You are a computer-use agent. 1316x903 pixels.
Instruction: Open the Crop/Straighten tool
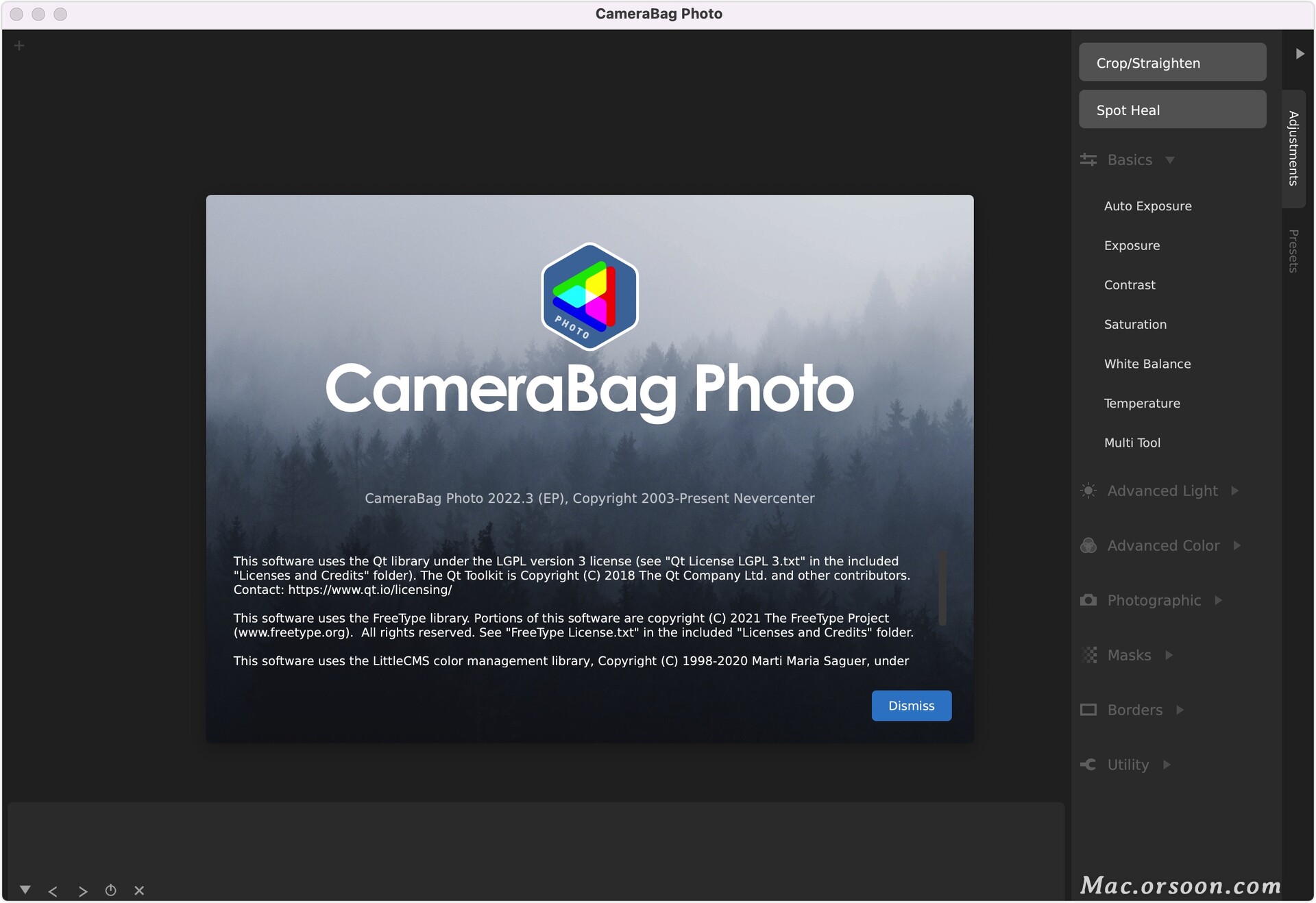coord(1172,62)
